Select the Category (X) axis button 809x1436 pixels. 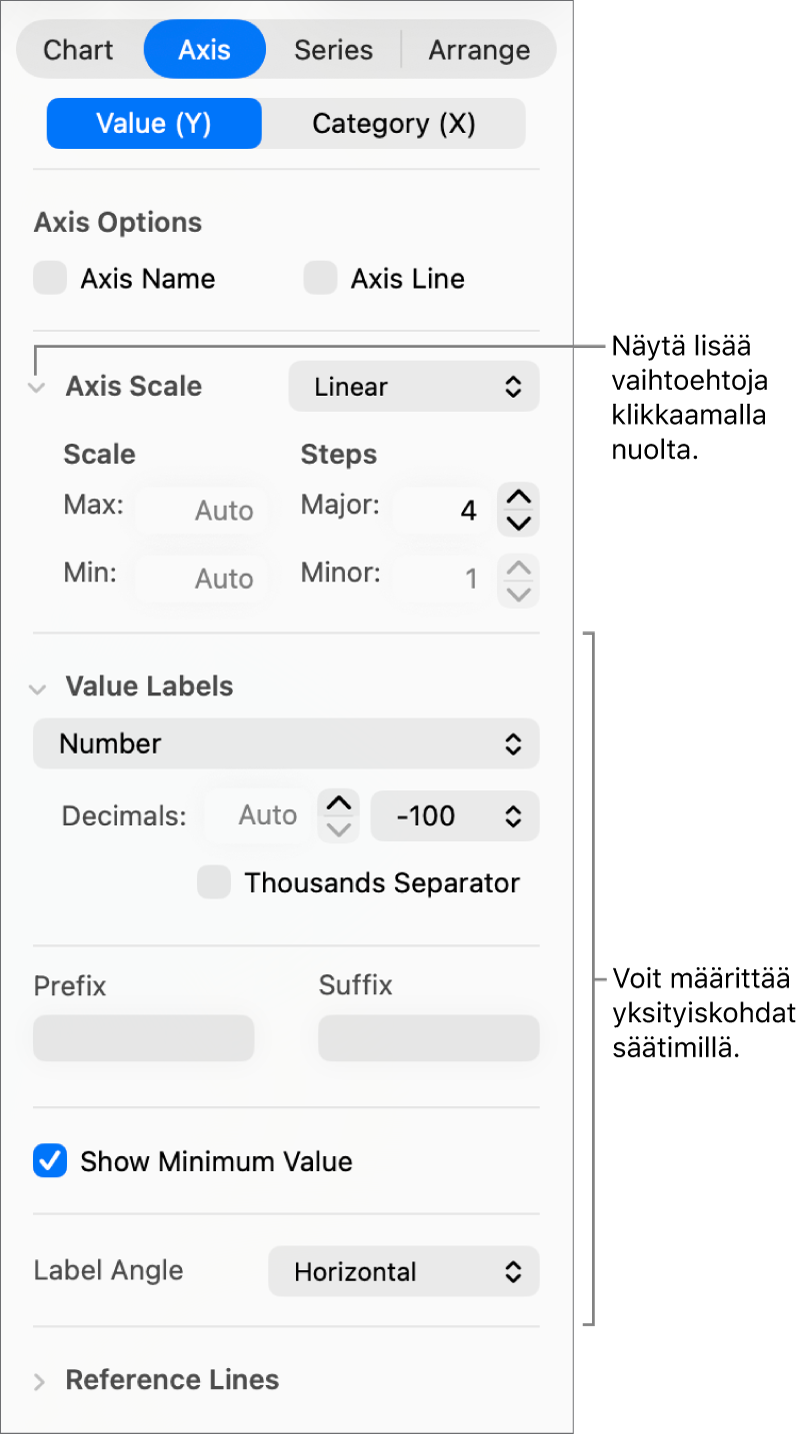(x=393, y=124)
